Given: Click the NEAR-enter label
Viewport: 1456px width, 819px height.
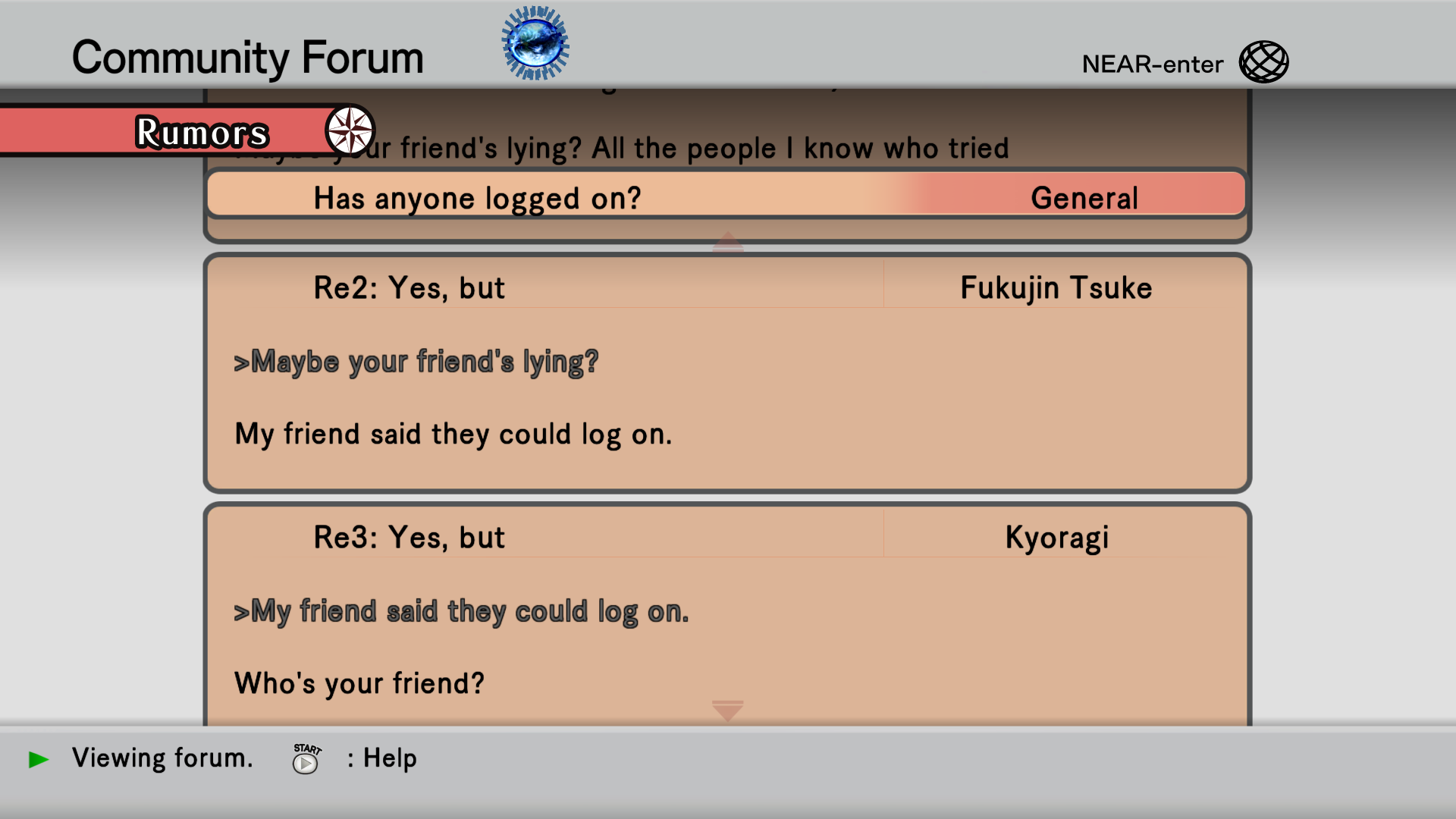Looking at the screenshot, I should click(1152, 64).
